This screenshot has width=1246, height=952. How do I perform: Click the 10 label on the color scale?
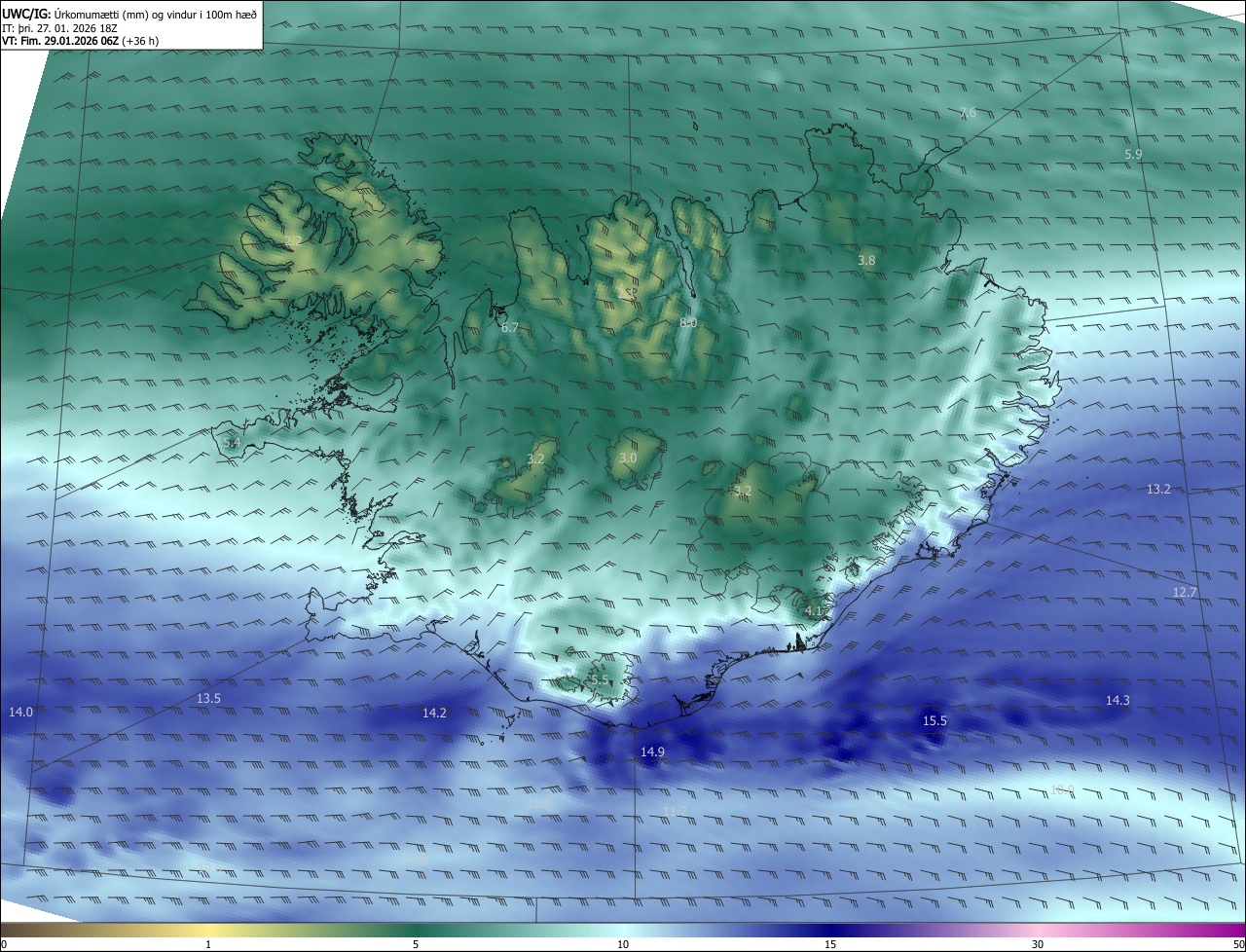tap(623, 944)
